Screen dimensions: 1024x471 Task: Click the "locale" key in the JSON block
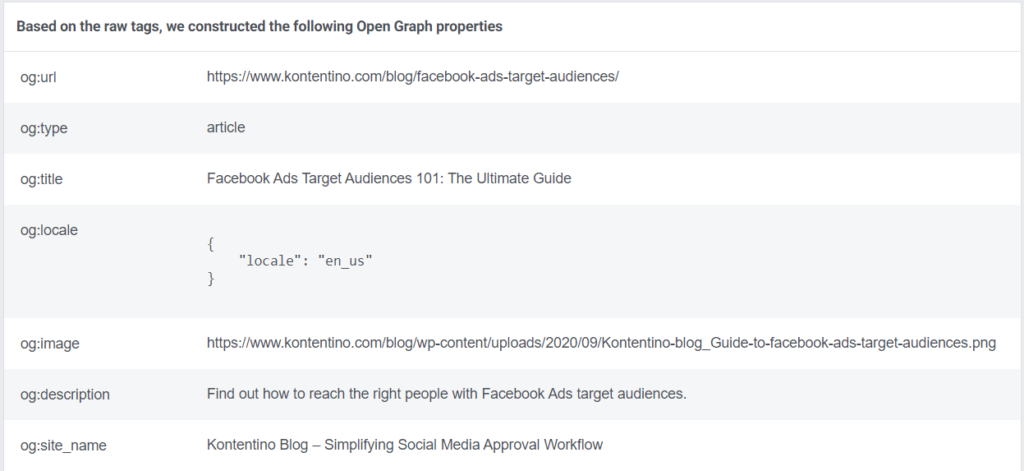(270, 260)
